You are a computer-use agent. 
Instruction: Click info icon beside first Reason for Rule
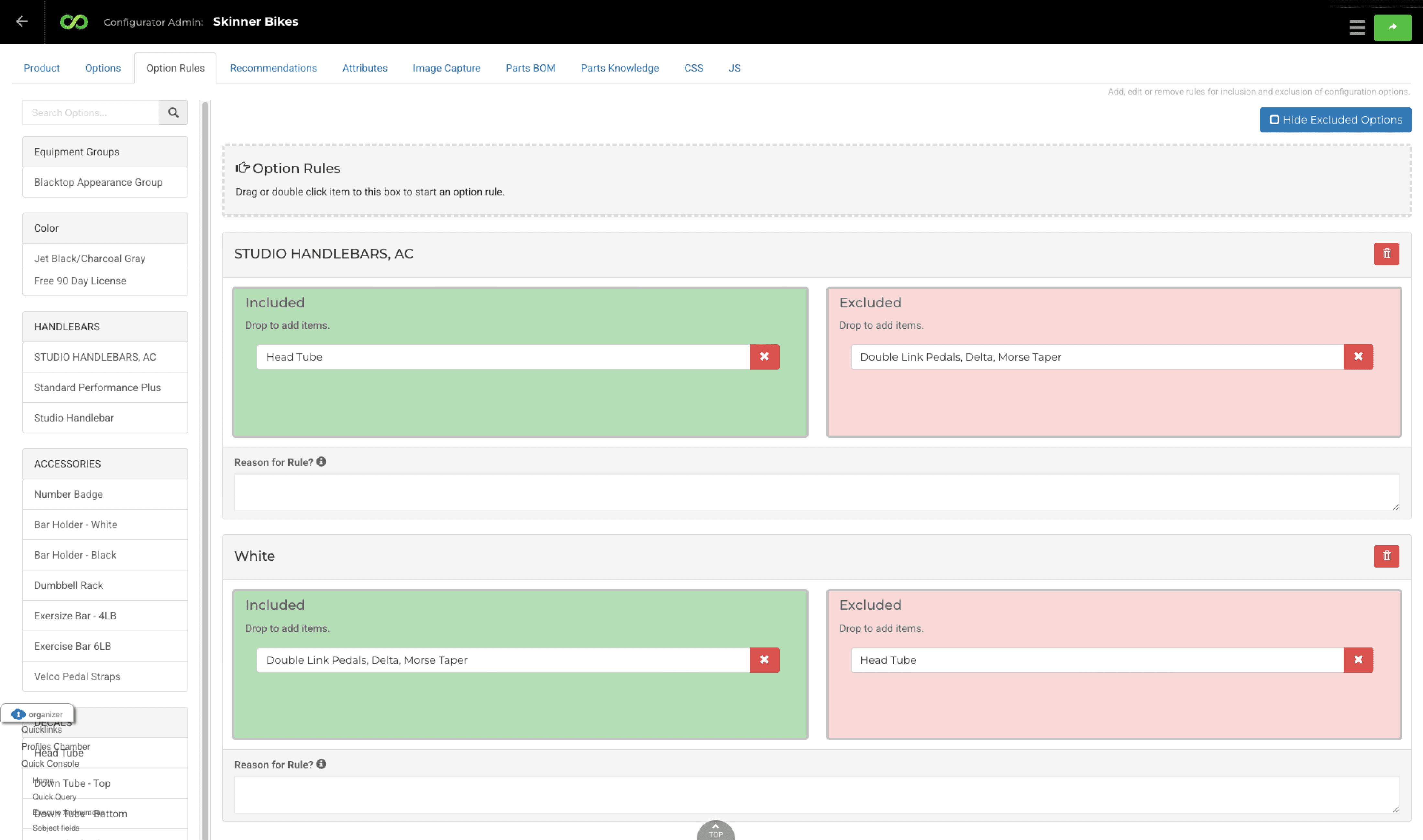[x=321, y=462]
